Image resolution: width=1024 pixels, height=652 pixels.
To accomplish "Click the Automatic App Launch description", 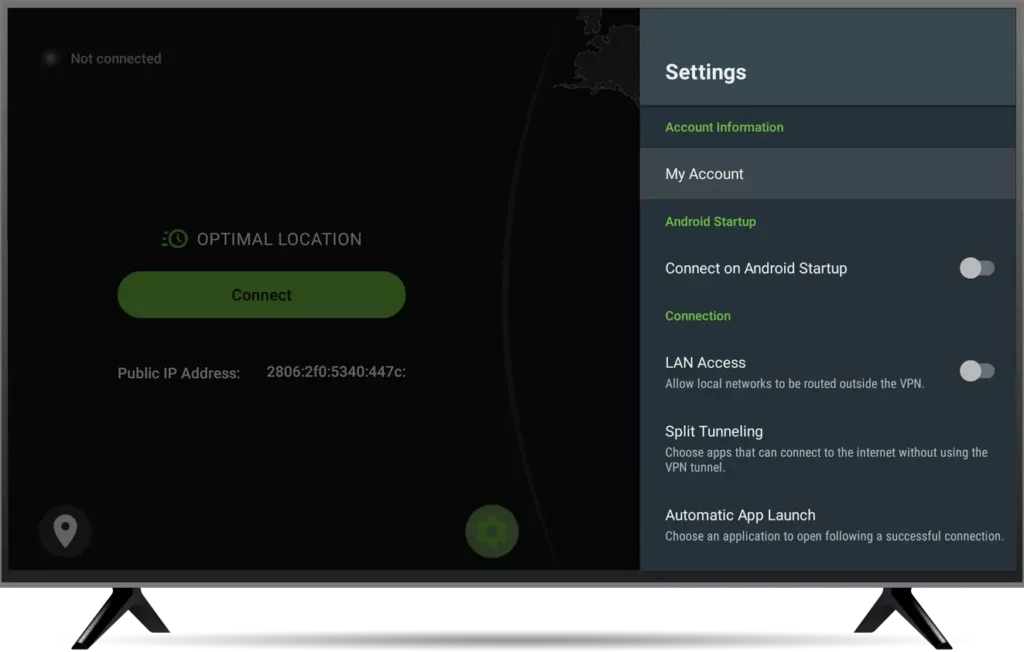I will click(834, 536).
